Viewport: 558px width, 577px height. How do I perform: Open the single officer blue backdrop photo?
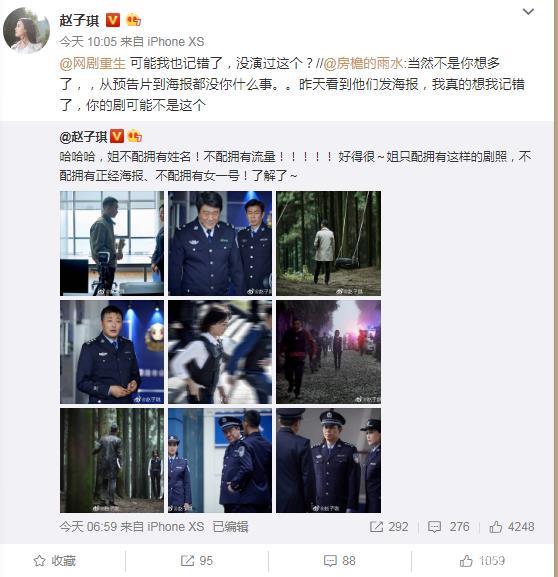coord(112,352)
